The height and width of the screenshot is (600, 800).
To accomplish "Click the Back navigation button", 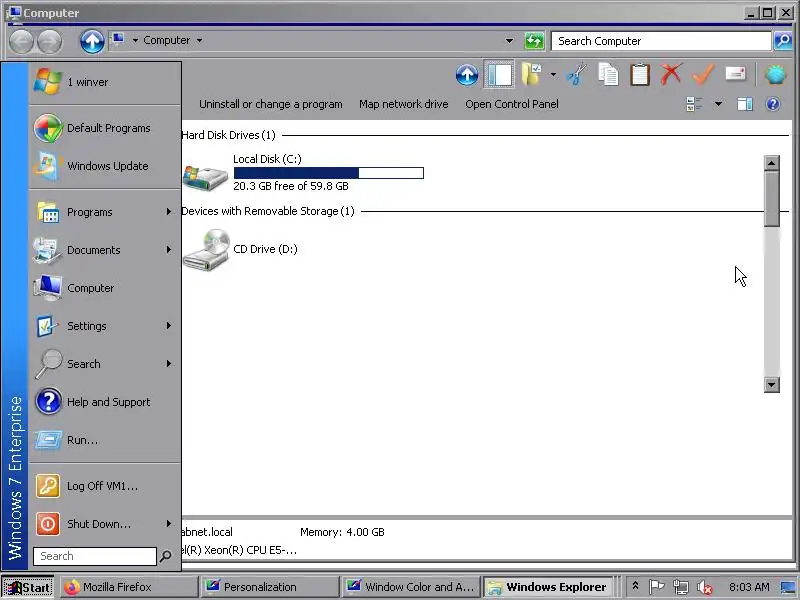I will 21,41.
